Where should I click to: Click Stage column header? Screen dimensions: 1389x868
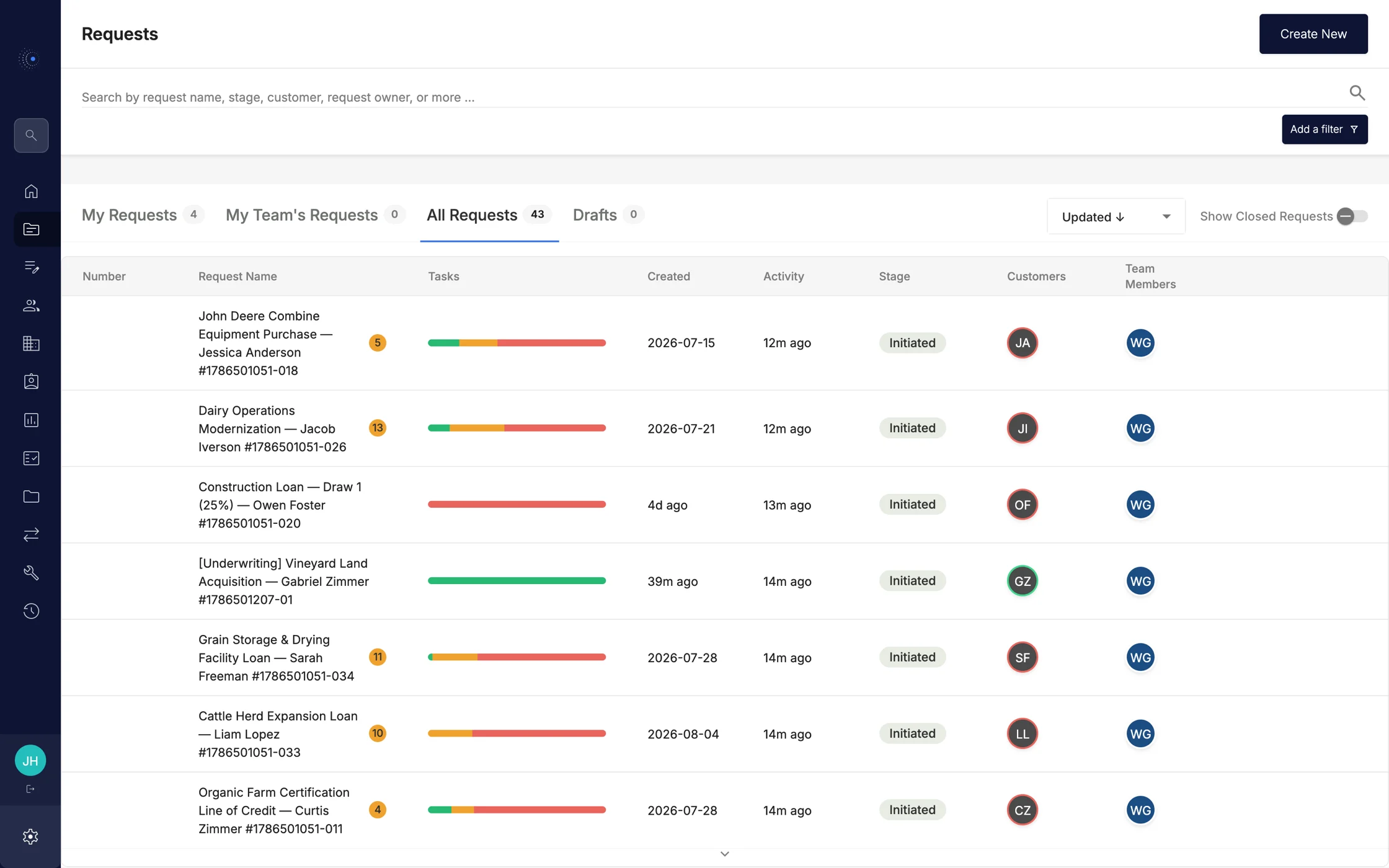click(x=894, y=277)
